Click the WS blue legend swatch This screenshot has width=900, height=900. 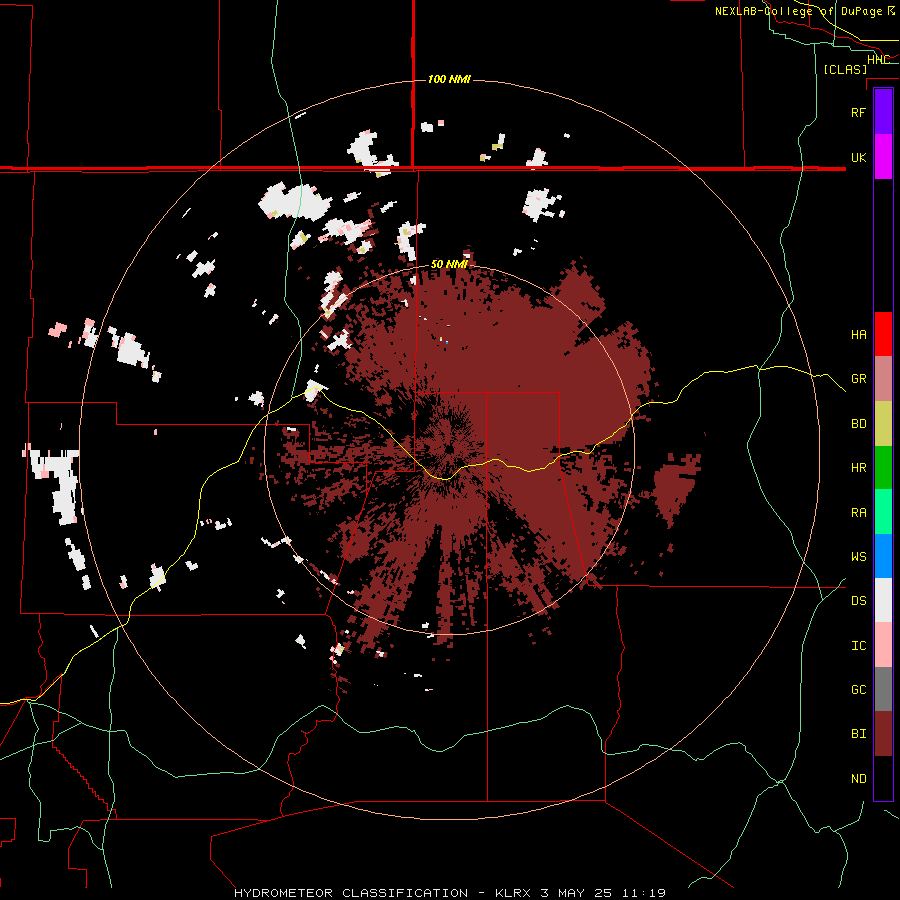pyautogui.click(x=883, y=556)
